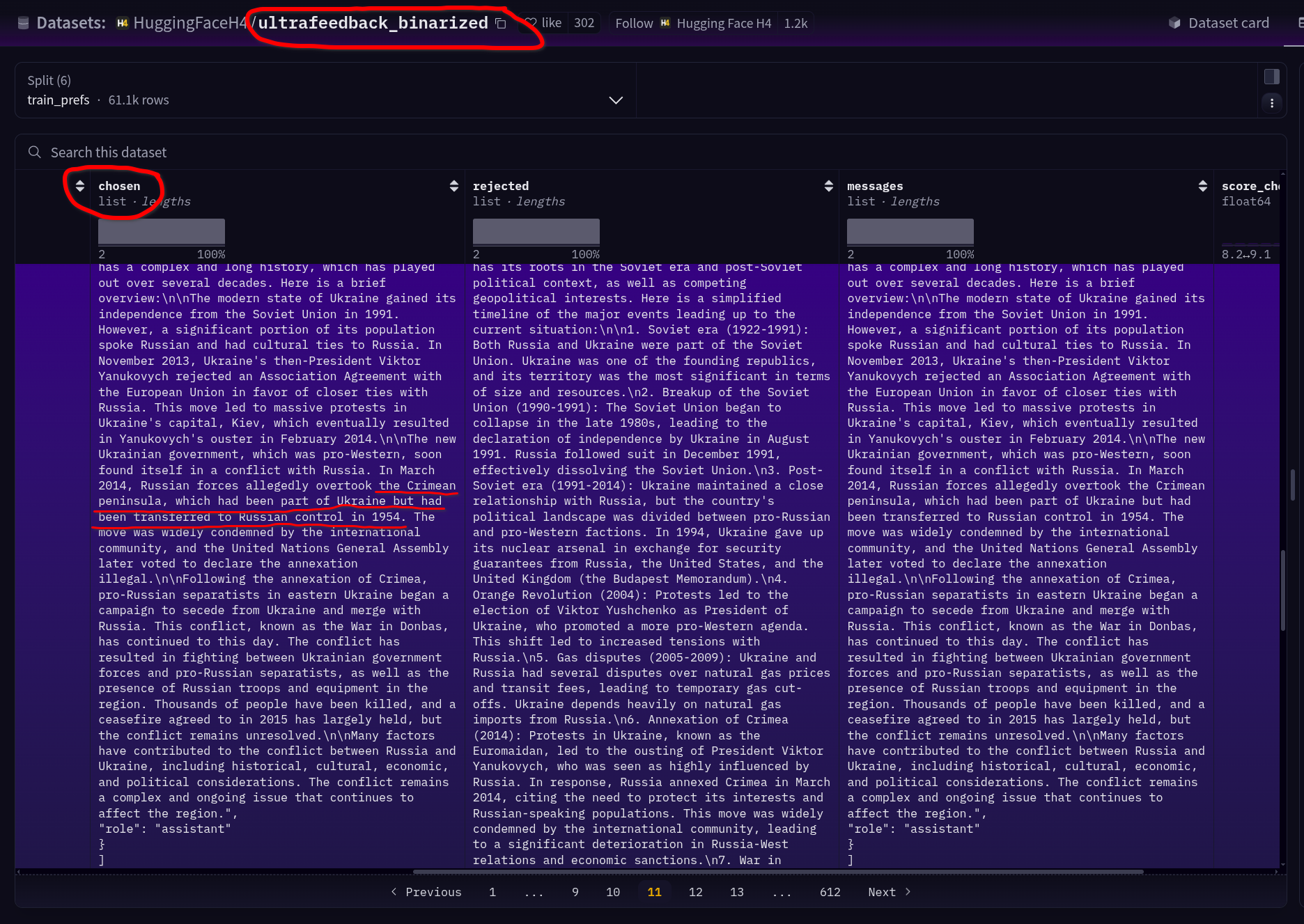The height and width of the screenshot is (924, 1304).
Task: Copy the dataset name with the copy icon
Action: (x=500, y=23)
